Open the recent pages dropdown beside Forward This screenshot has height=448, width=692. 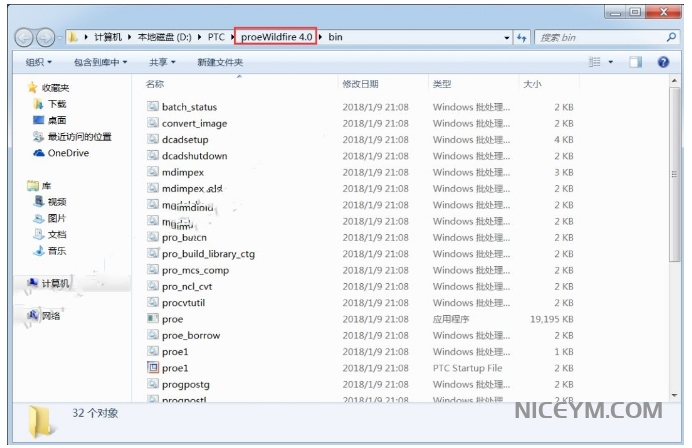pyautogui.click(x=60, y=38)
